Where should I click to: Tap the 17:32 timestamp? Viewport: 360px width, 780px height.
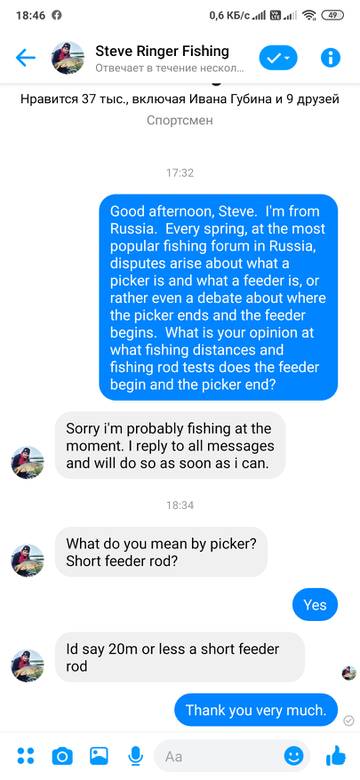coord(180,173)
